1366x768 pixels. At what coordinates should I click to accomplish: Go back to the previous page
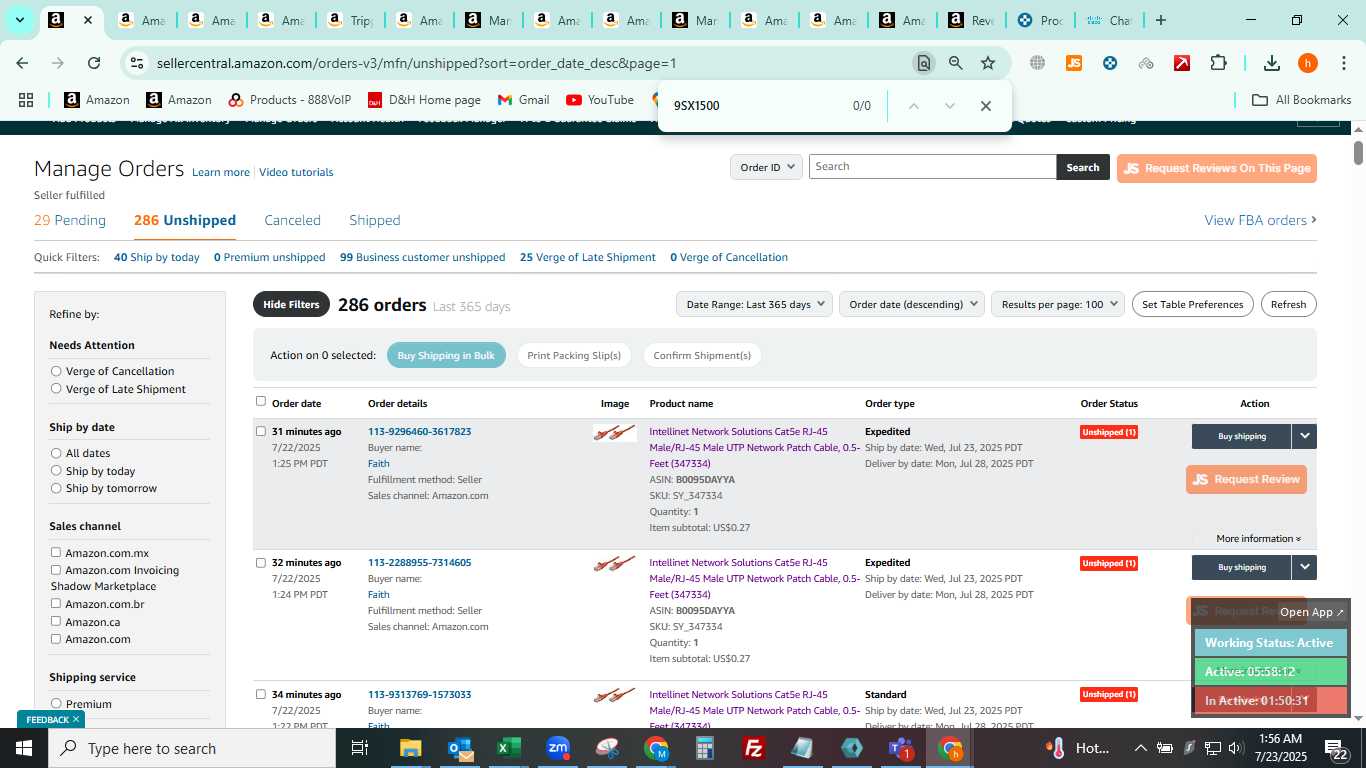(x=22, y=63)
